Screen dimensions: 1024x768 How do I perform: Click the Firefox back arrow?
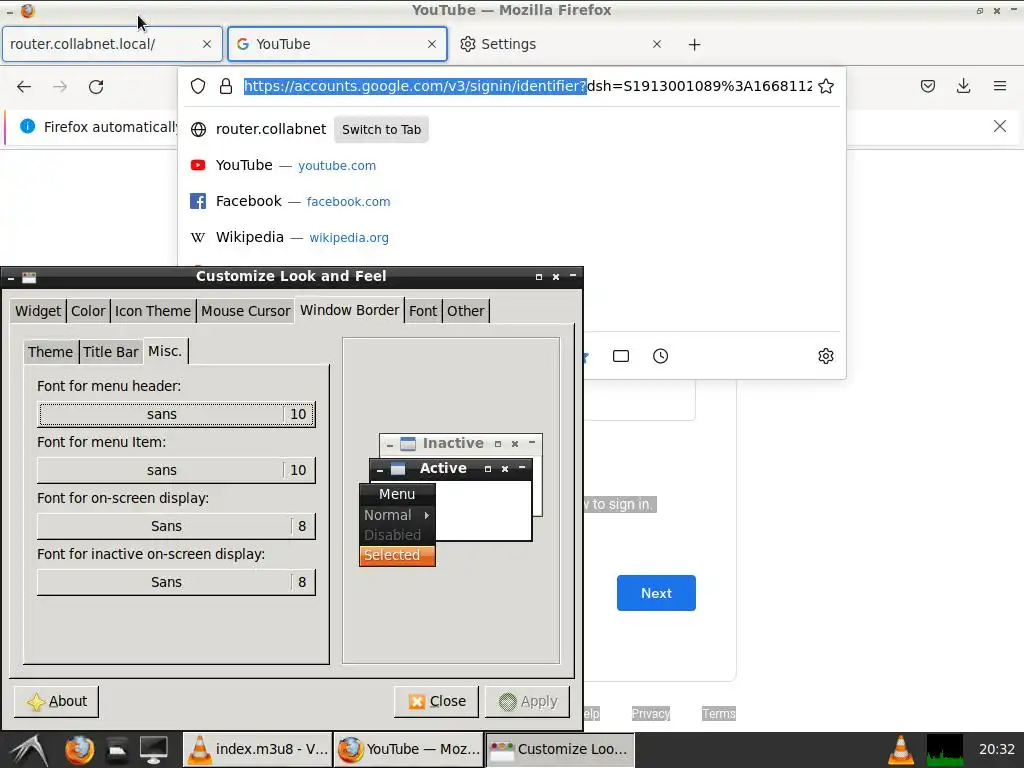coord(24,87)
